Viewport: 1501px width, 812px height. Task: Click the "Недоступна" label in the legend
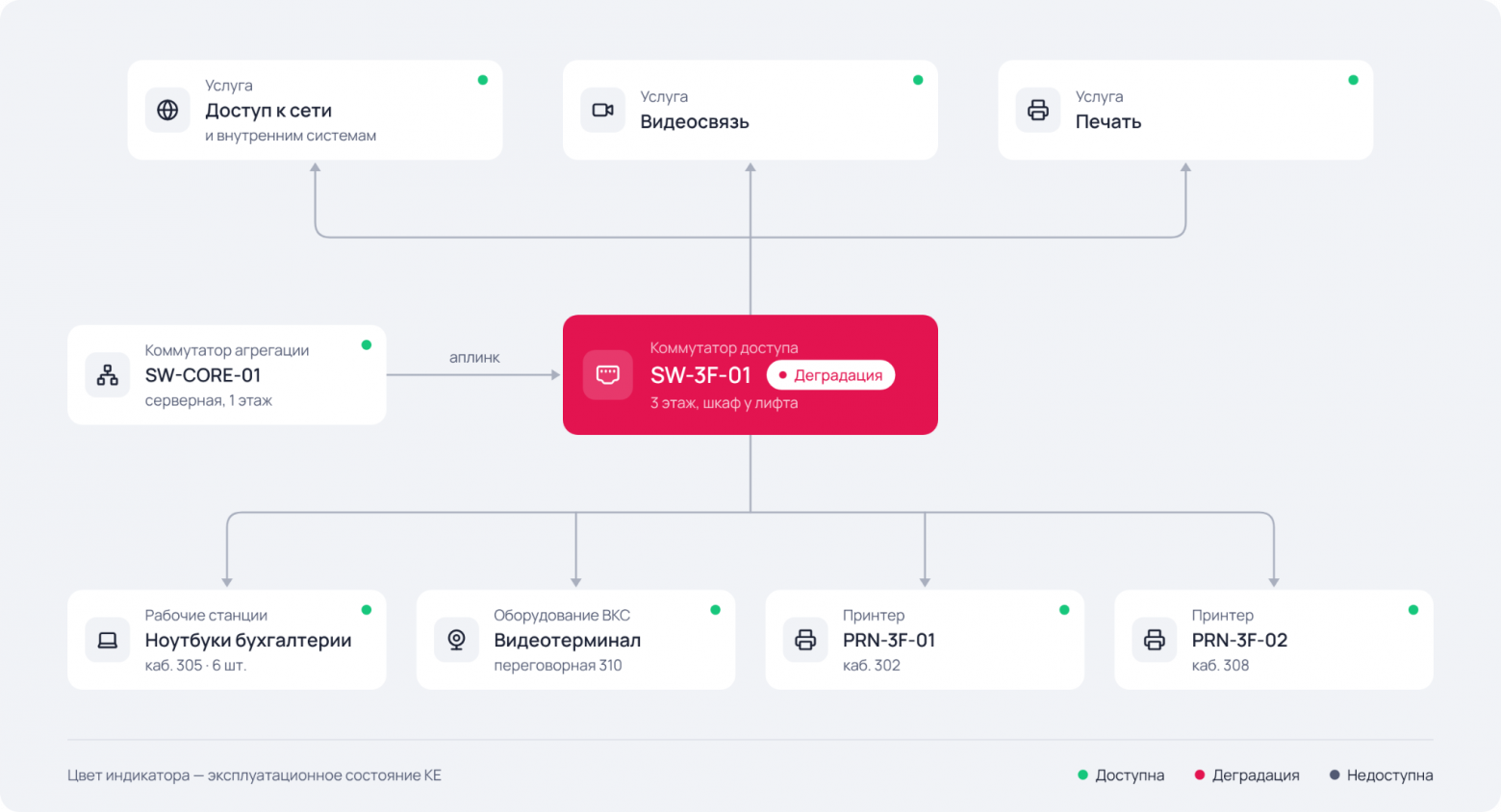(1389, 775)
